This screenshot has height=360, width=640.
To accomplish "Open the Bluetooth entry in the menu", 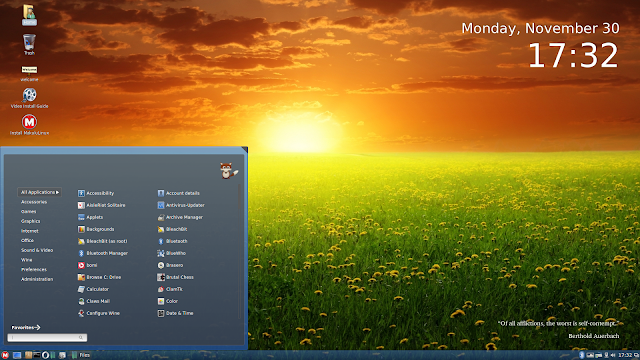I will pyautogui.click(x=172, y=241).
